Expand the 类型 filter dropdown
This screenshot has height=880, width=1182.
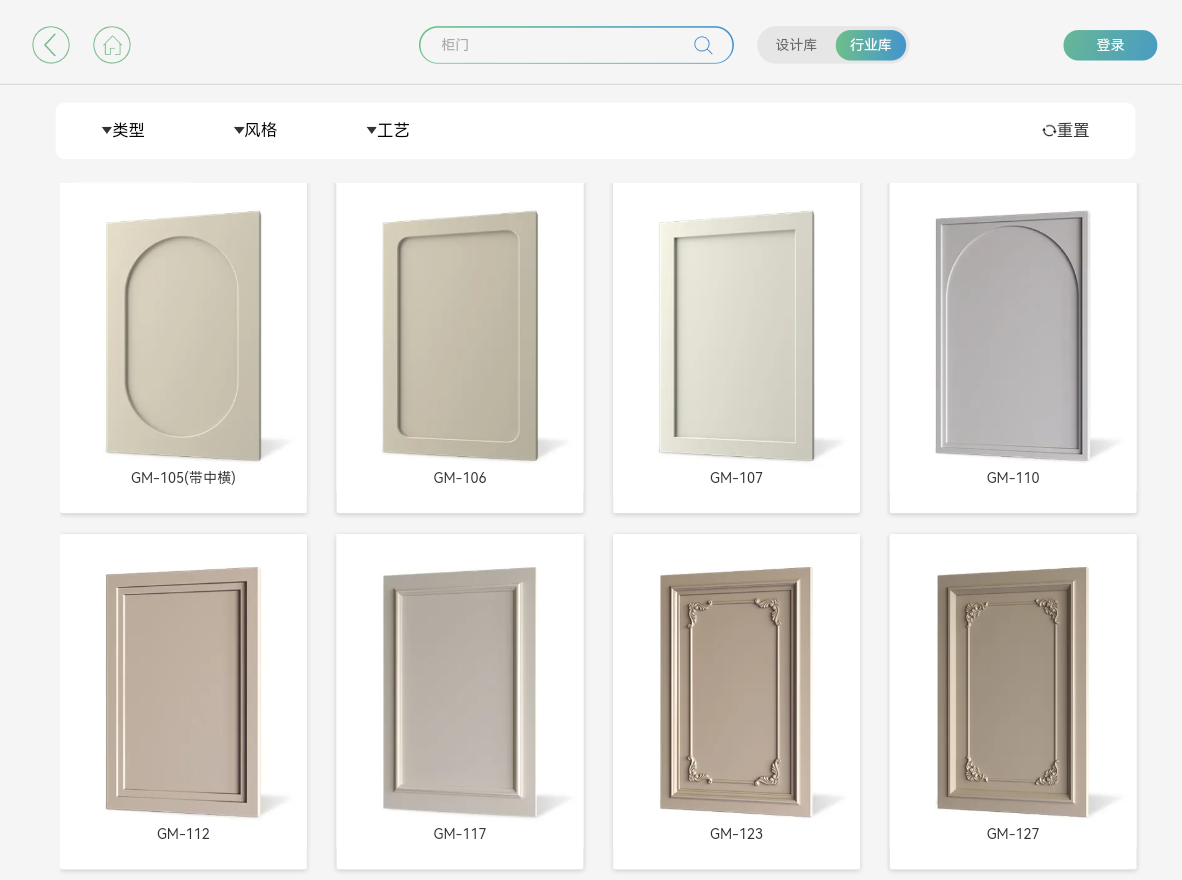pyautogui.click(x=123, y=130)
